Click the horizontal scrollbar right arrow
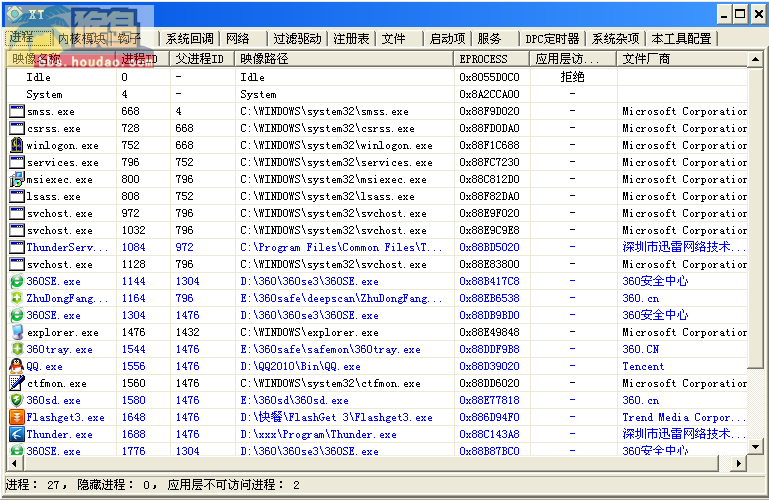The width and height of the screenshot is (769, 500). point(738,463)
